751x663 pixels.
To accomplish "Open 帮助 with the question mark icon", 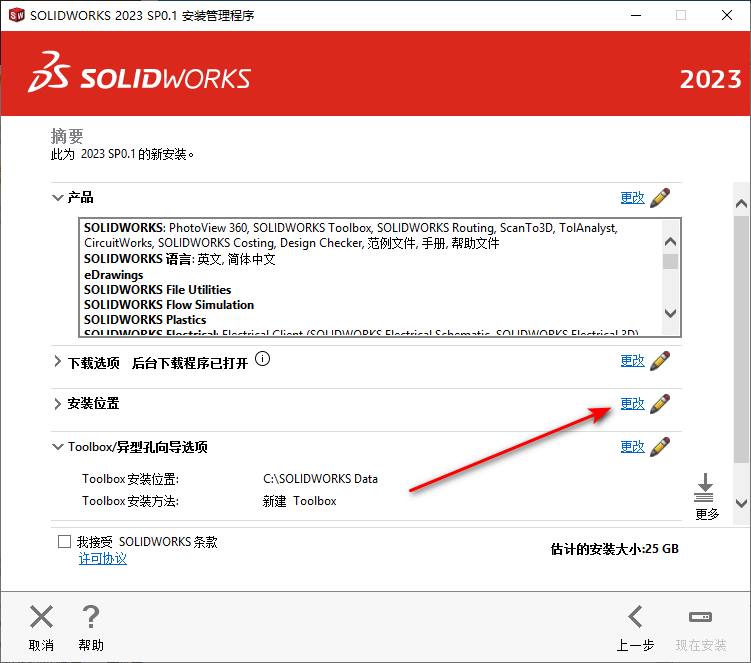I will click(x=91, y=617).
